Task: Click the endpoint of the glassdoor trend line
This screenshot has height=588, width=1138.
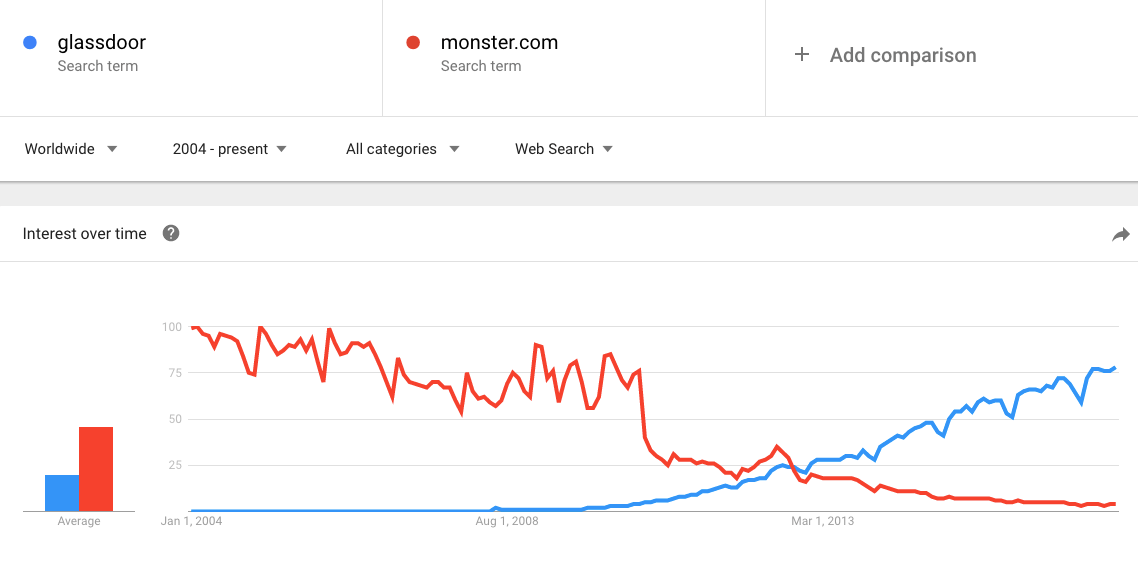Action: coord(1115,367)
